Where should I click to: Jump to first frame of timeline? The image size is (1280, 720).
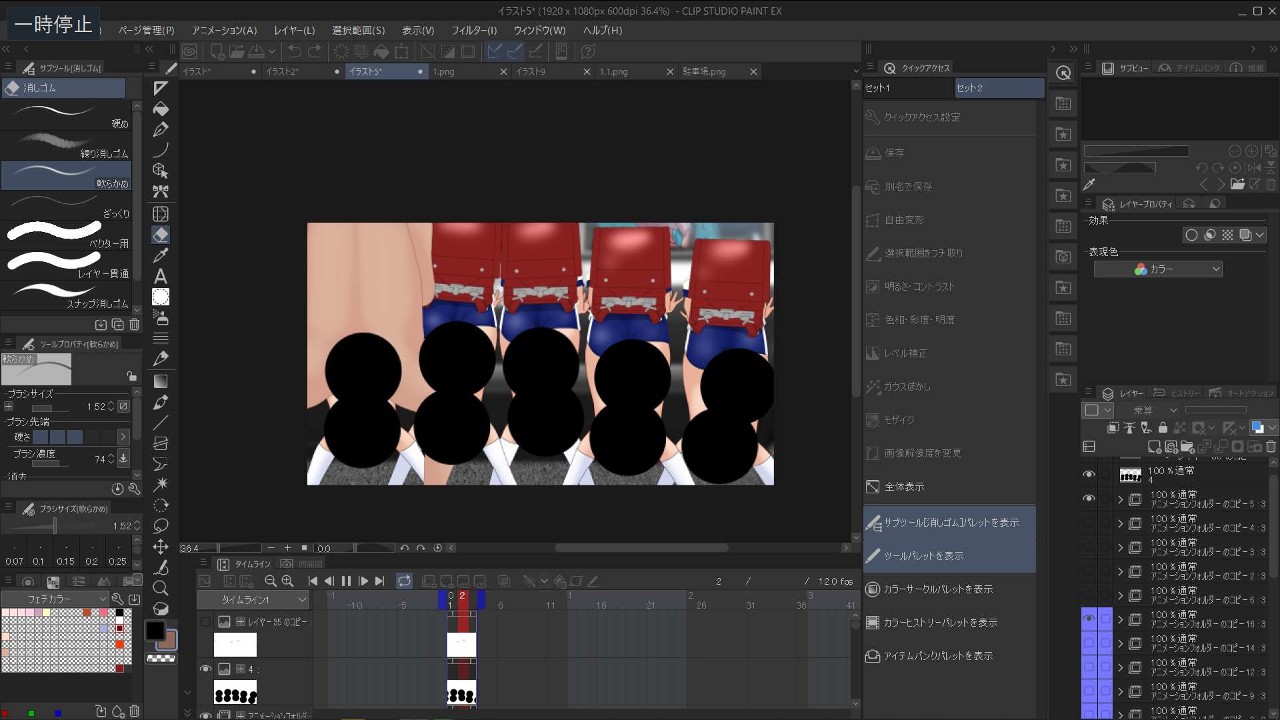pos(313,581)
